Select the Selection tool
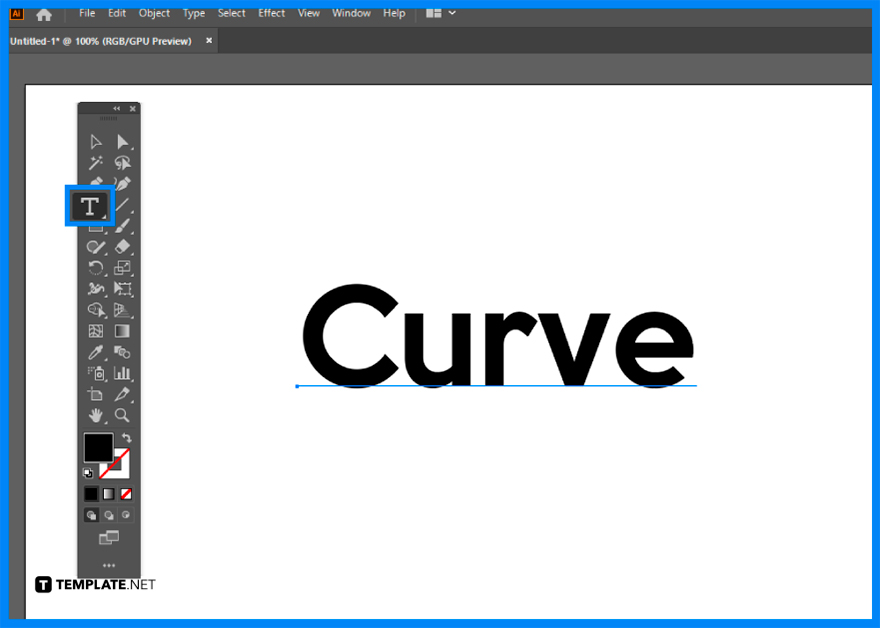 (x=95, y=140)
